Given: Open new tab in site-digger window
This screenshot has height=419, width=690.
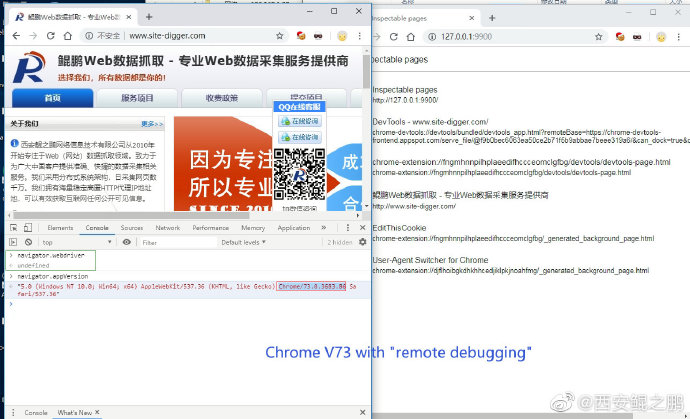Looking at the screenshot, I should point(149,17).
